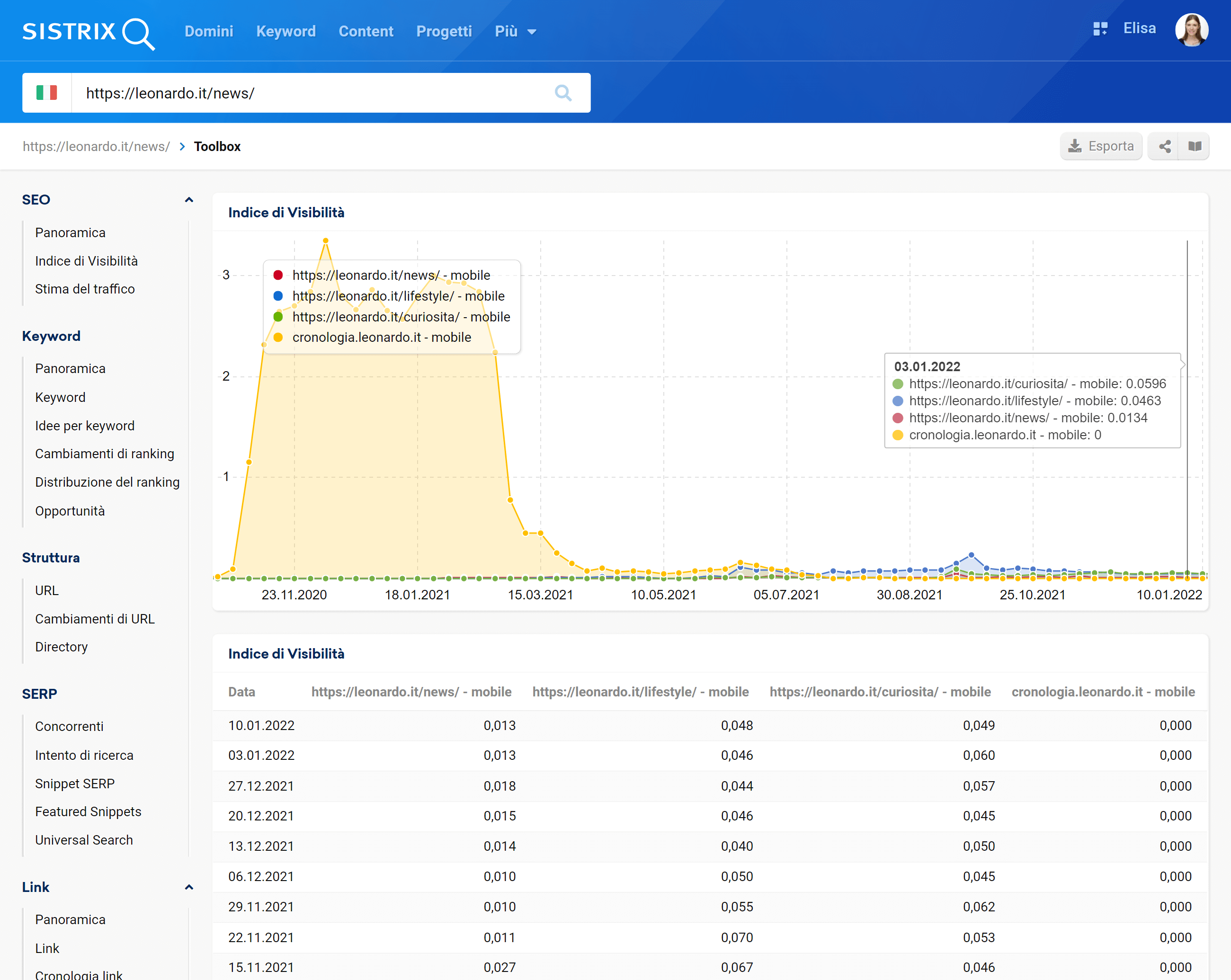Click the 0,062 value in 29.11.2021 row
Viewport: 1231px width, 980px height.
(x=979, y=907)
